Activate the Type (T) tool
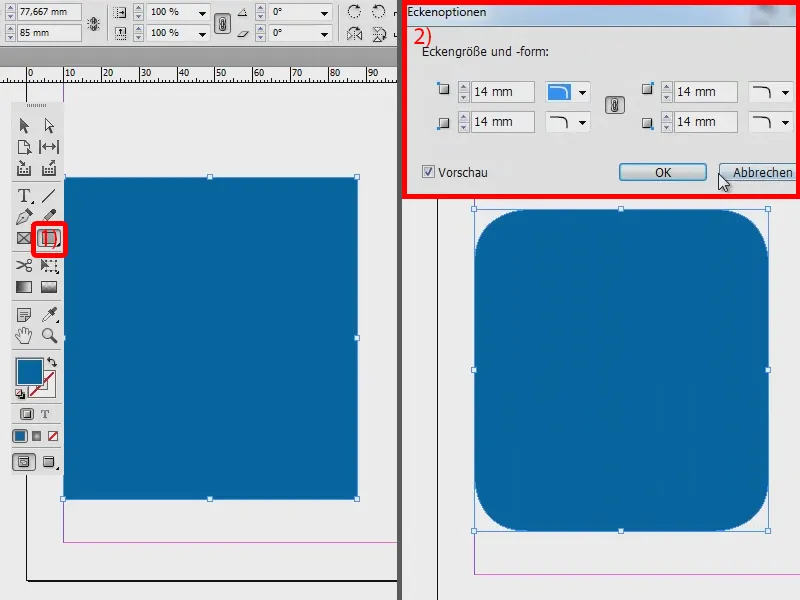This screenshot has height=600, width=800. coord(24,196)
